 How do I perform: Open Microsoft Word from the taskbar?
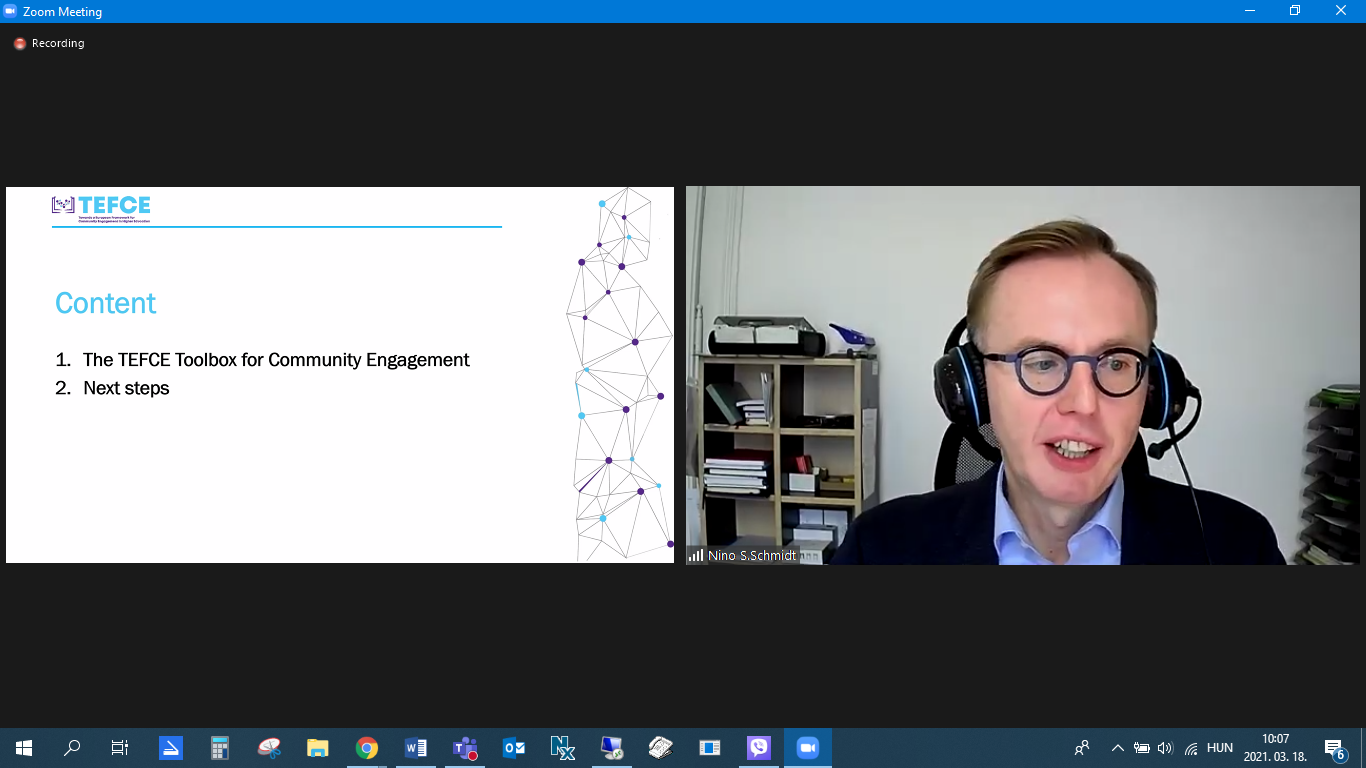pos(416,748)
